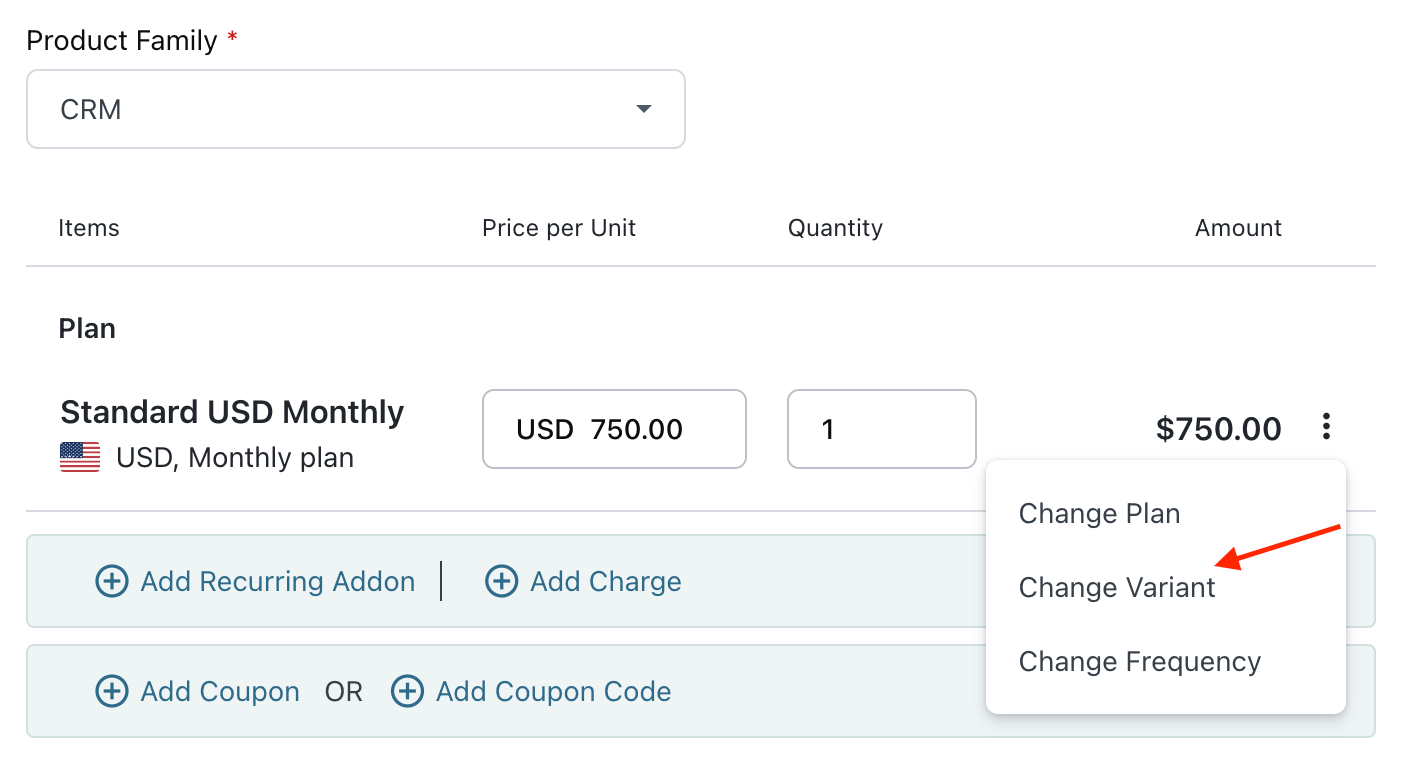This screenshot has height=770, width=1412.
Task: Choose Change Variant in the popup menu
Action: tap(1116, 588)
